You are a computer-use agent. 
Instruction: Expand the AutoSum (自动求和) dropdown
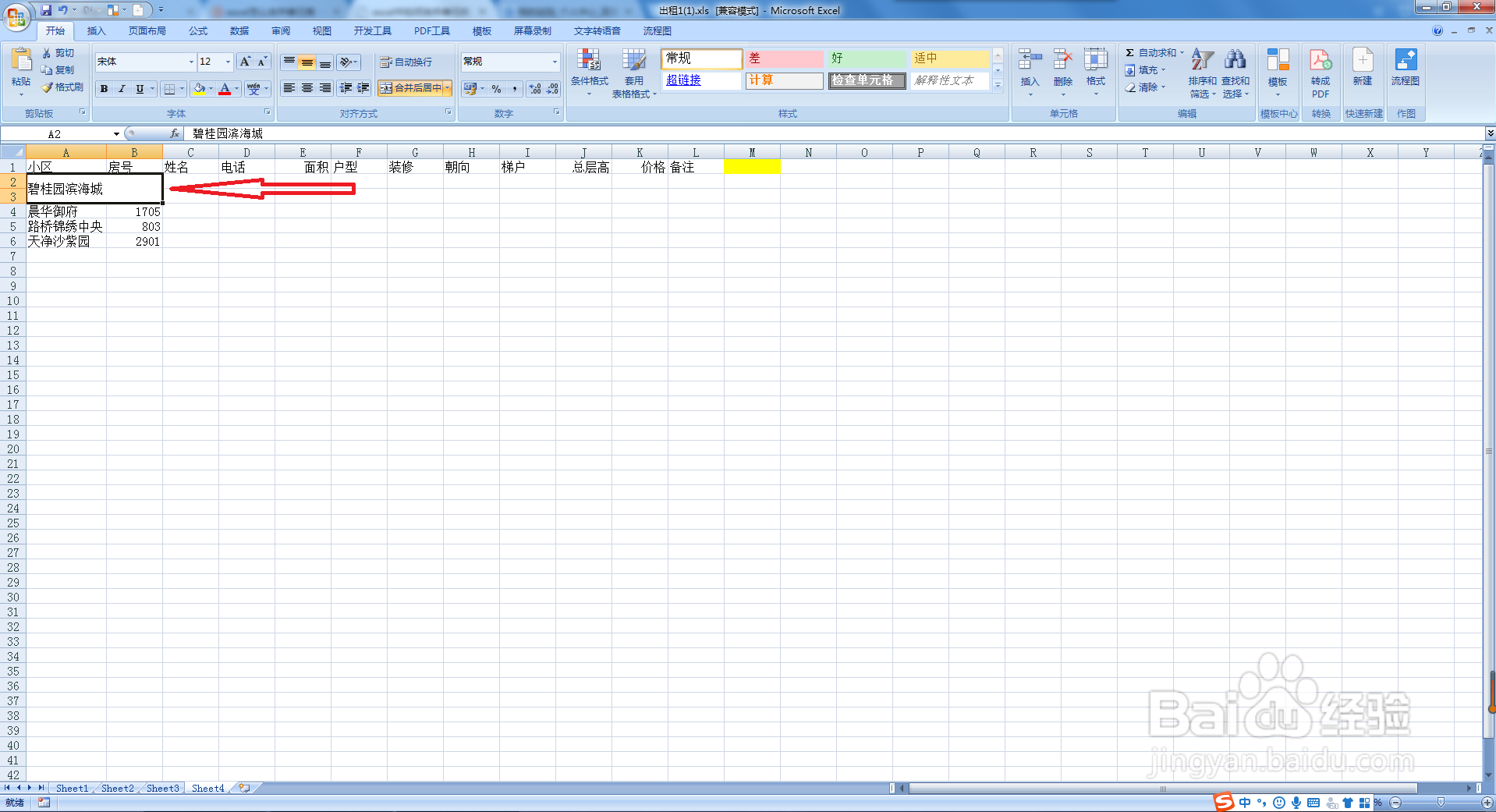point(1182,53)
